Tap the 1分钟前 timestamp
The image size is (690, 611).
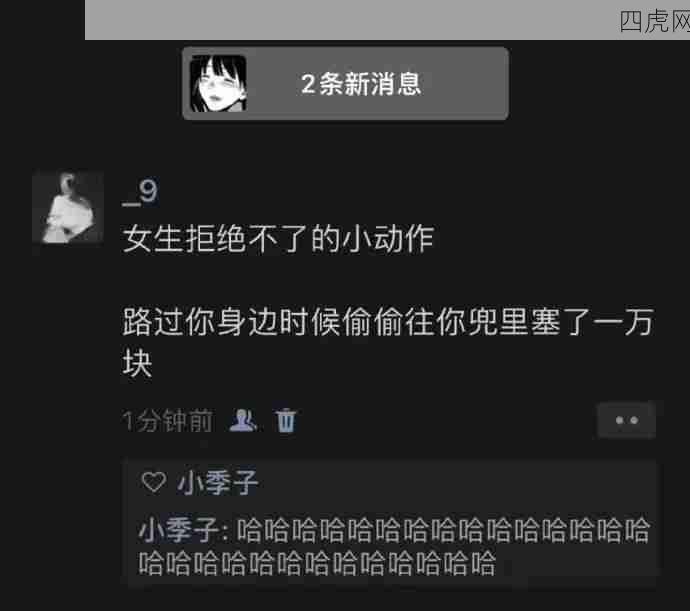168,421
